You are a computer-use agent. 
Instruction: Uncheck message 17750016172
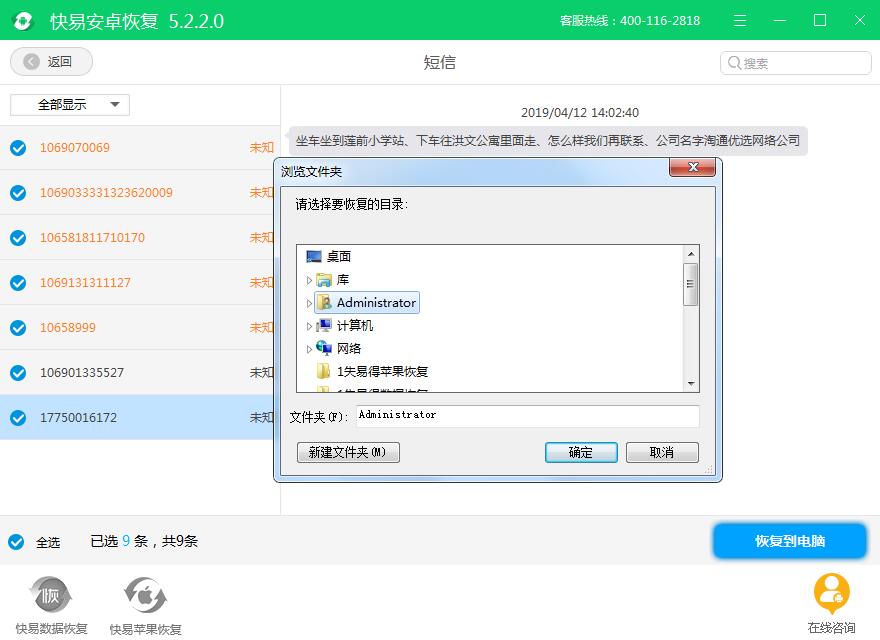(18, 417)
